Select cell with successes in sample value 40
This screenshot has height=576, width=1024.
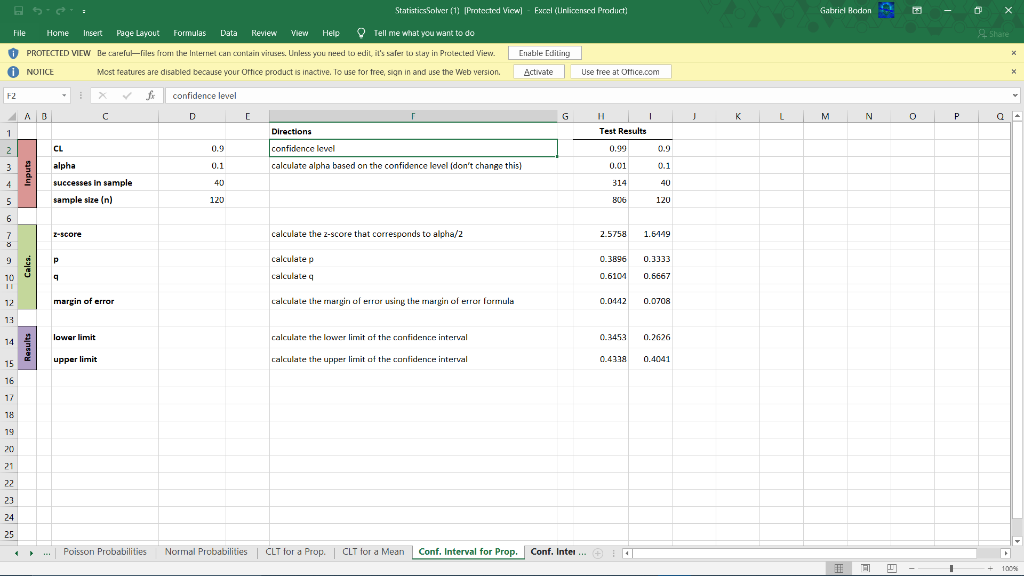(x=192, y=183)
